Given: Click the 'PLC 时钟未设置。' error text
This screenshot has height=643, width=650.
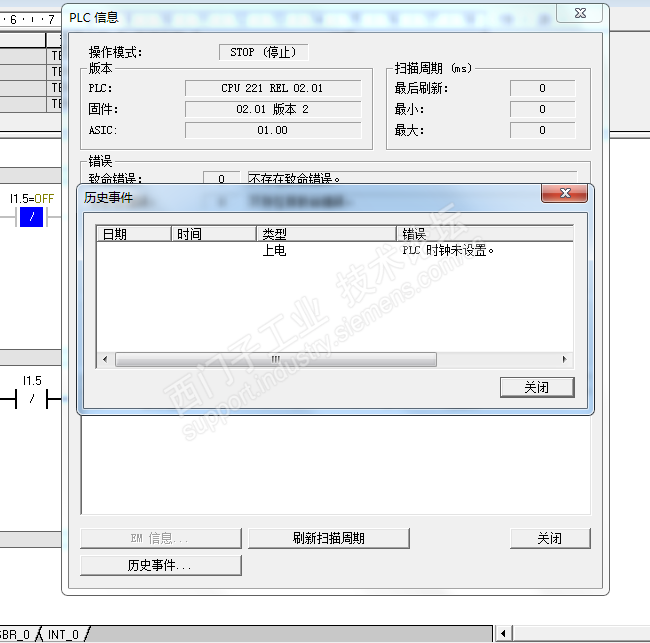Looking at the screenshot, I should click(448, 250).
